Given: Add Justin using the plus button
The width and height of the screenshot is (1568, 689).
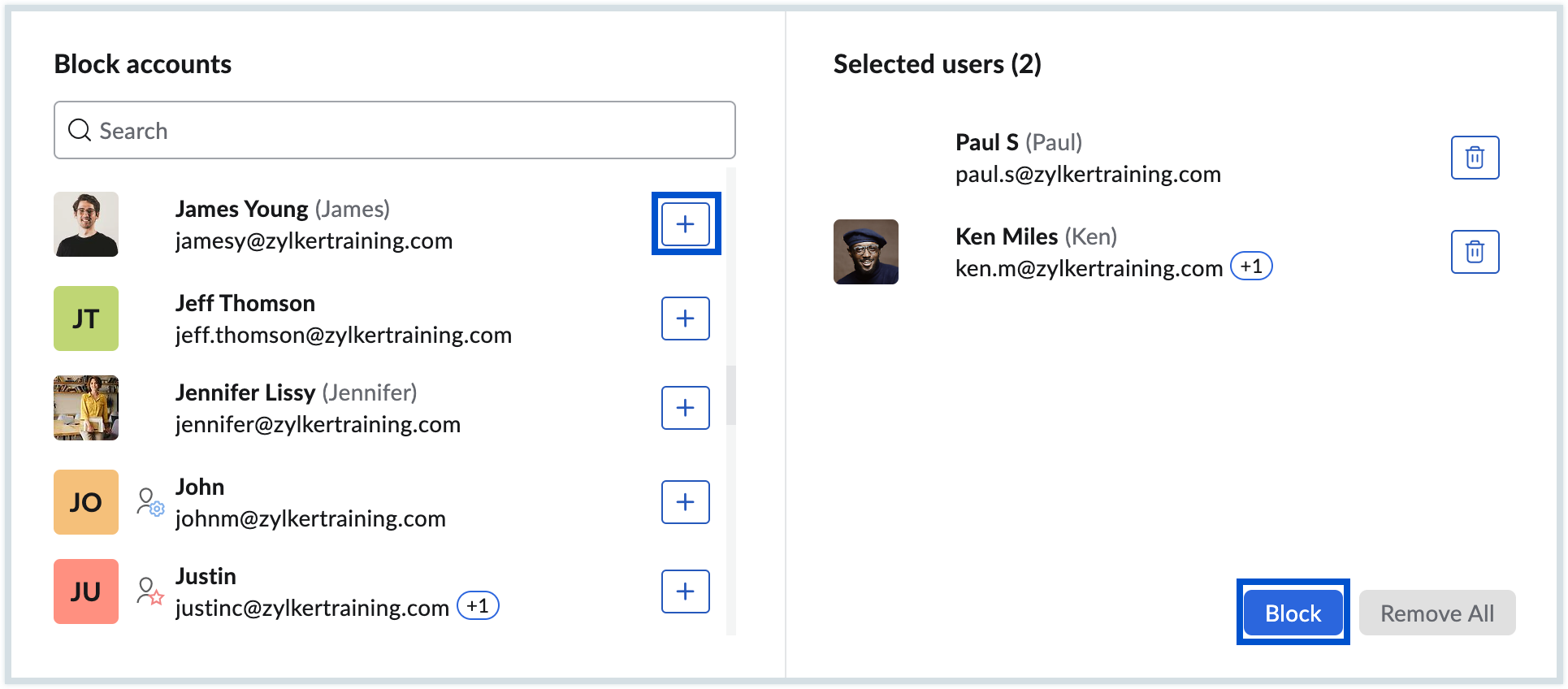Looking at the screenshot, I should (685, 591).
